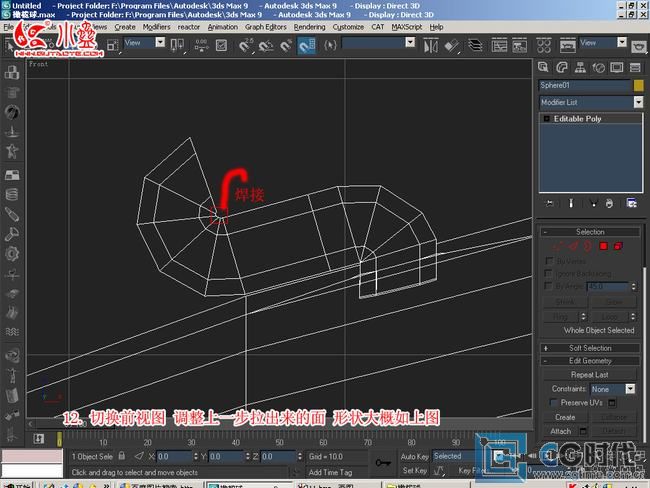
Task: Open the Graph Editors menu
Action: pos(266,27)
